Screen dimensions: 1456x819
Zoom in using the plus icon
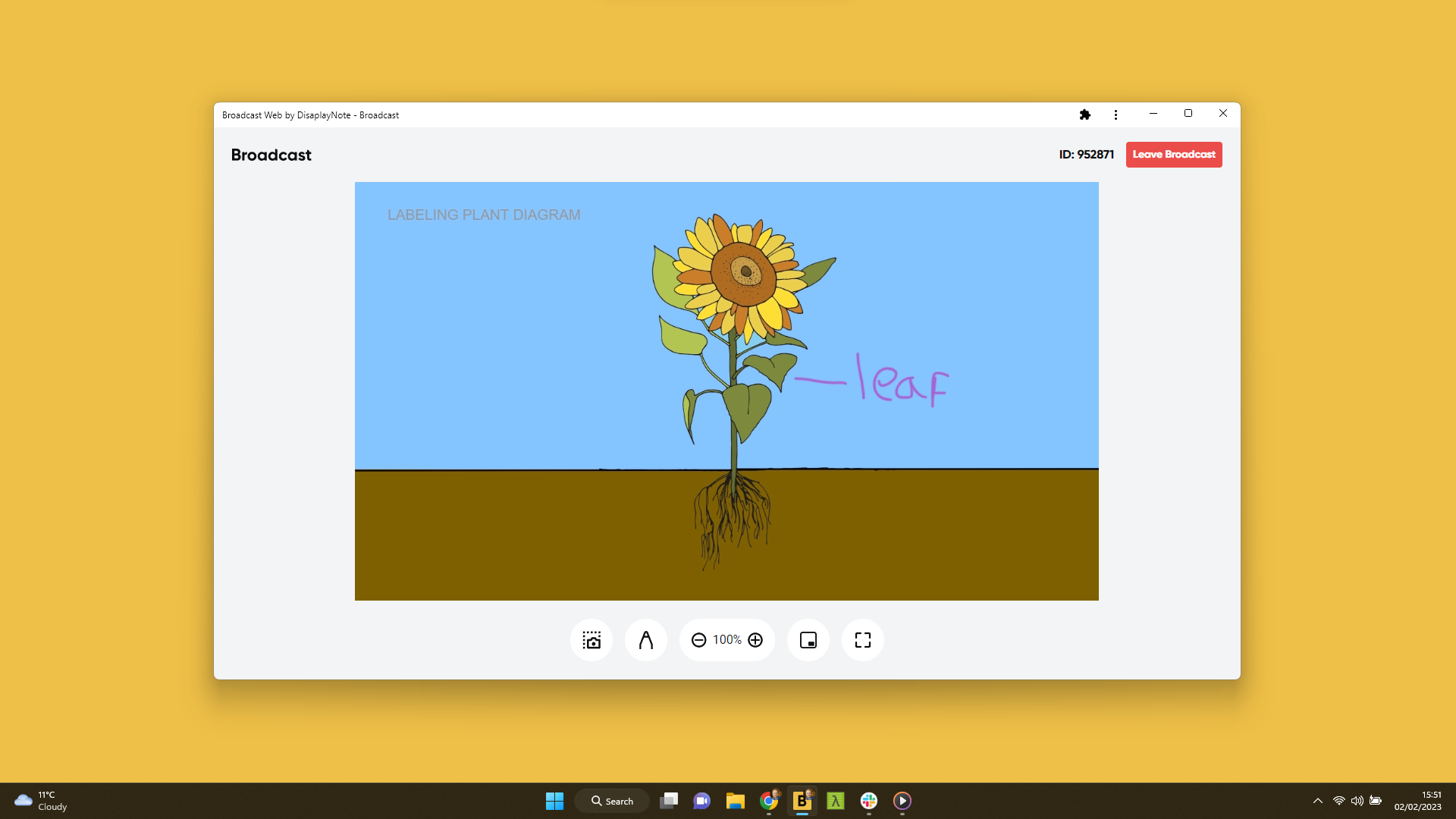click(x=755, y=640)
